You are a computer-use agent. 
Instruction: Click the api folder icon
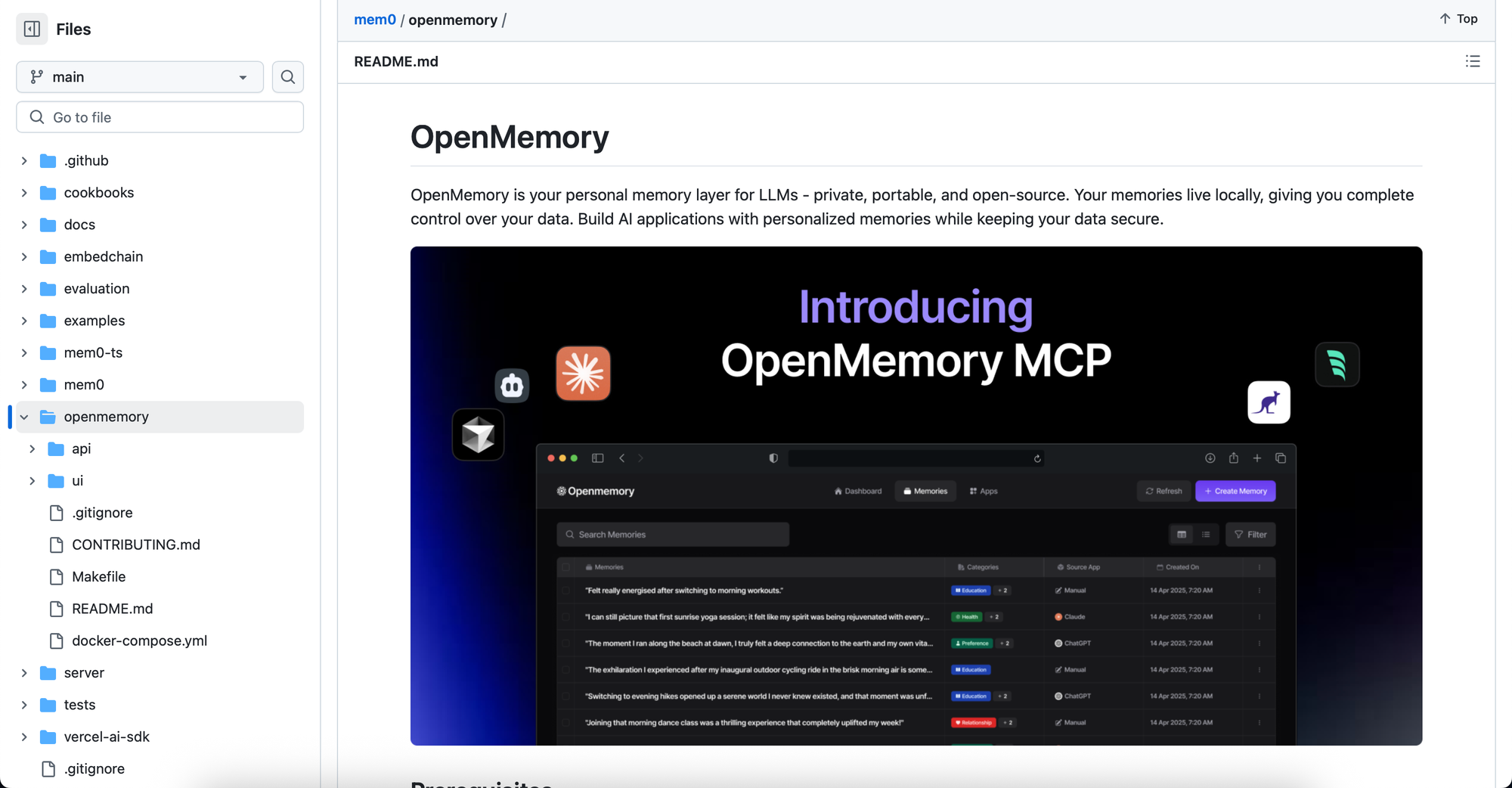tap(56, 449)
